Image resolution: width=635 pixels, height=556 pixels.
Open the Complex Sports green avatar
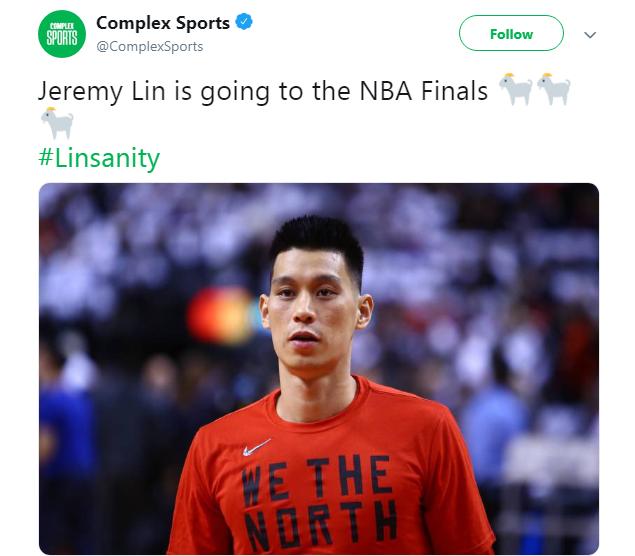click(x=62, y=34)
